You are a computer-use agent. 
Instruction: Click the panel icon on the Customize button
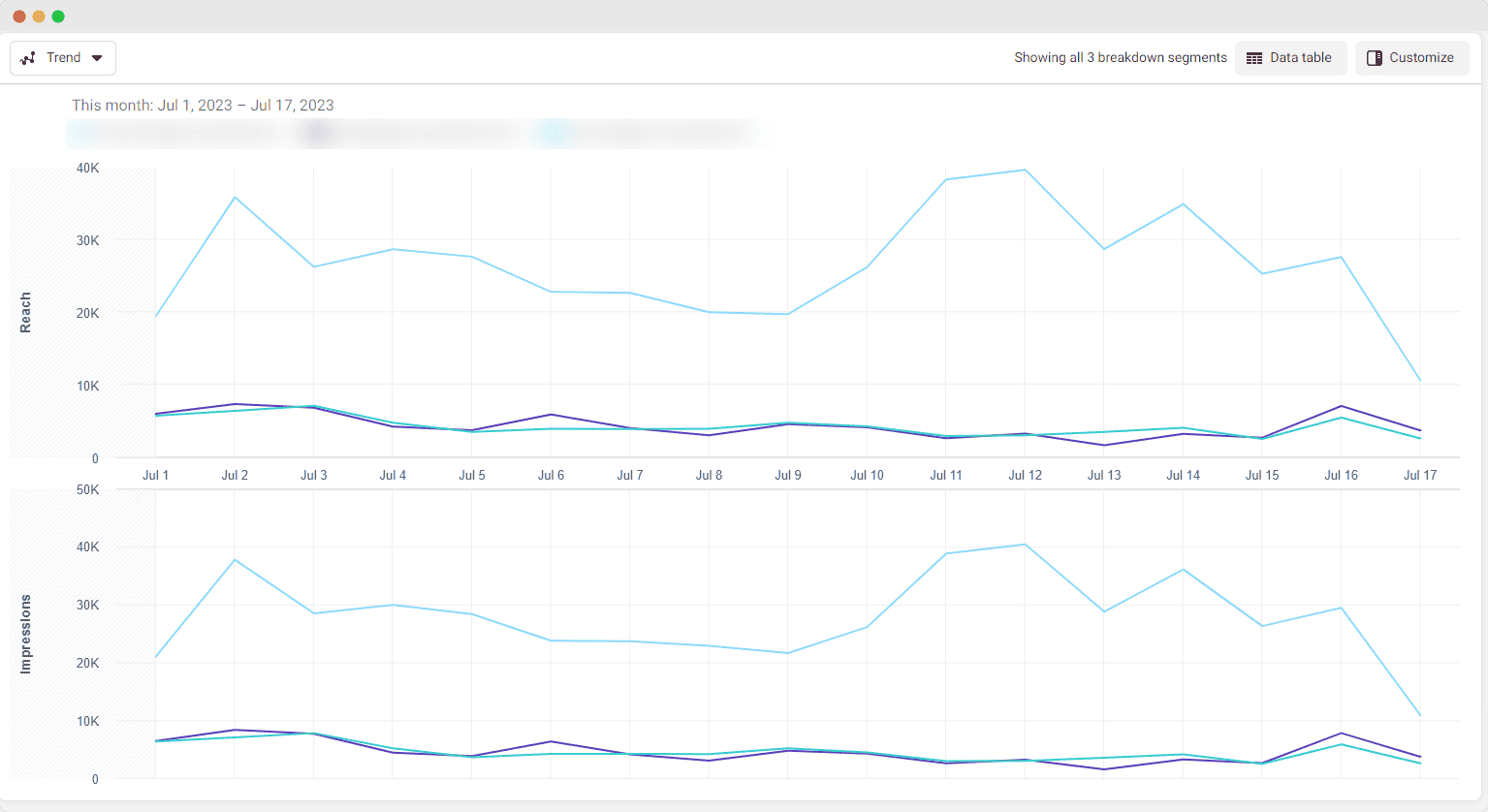pyautogui.click(x=1375, y=57)
